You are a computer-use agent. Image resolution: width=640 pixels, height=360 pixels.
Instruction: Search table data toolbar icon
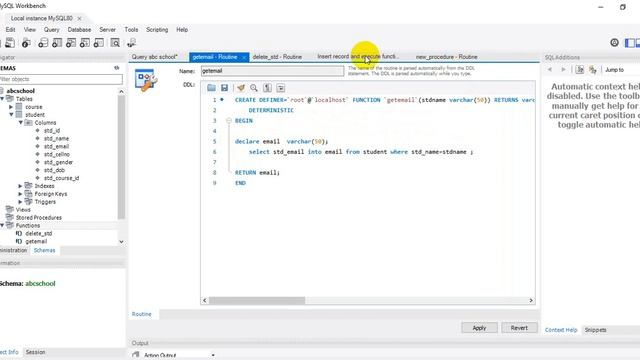tap(115, 42)
